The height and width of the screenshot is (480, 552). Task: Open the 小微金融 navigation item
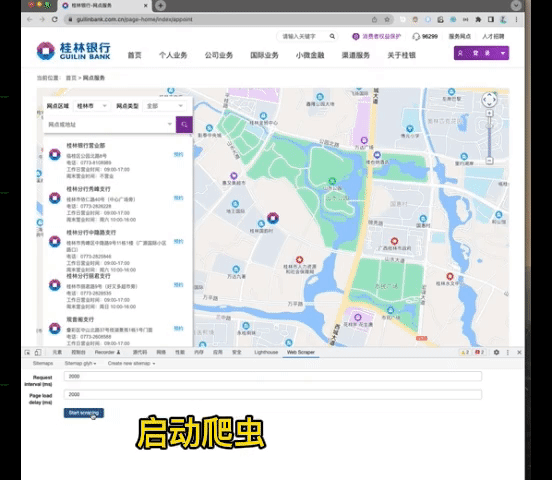click(310, 55)
